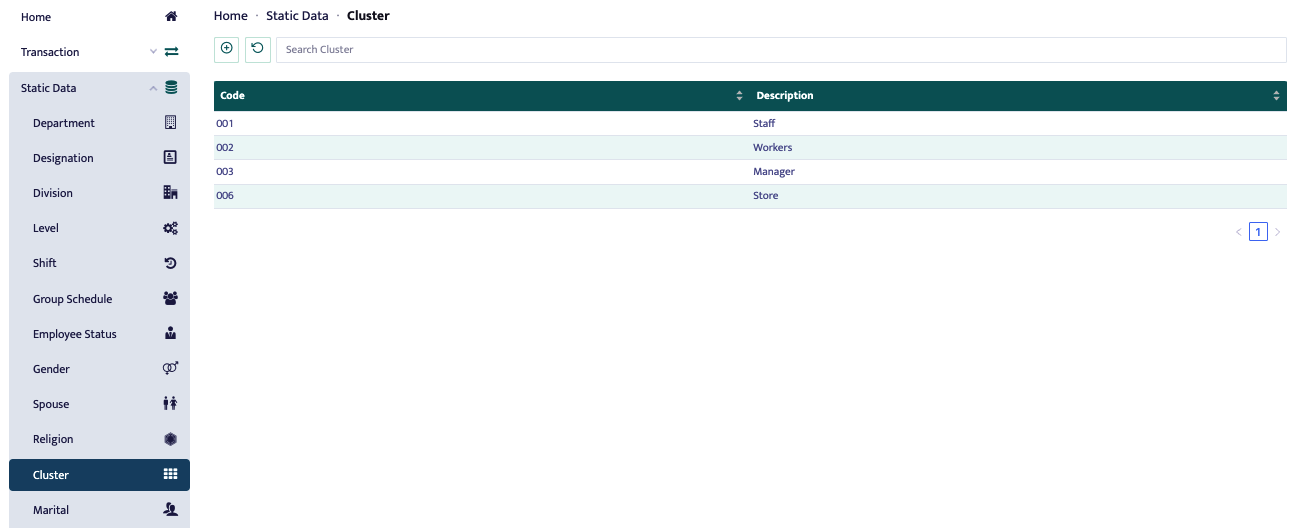Expand the Transaction menu chevron

click(x=153, y=52)
